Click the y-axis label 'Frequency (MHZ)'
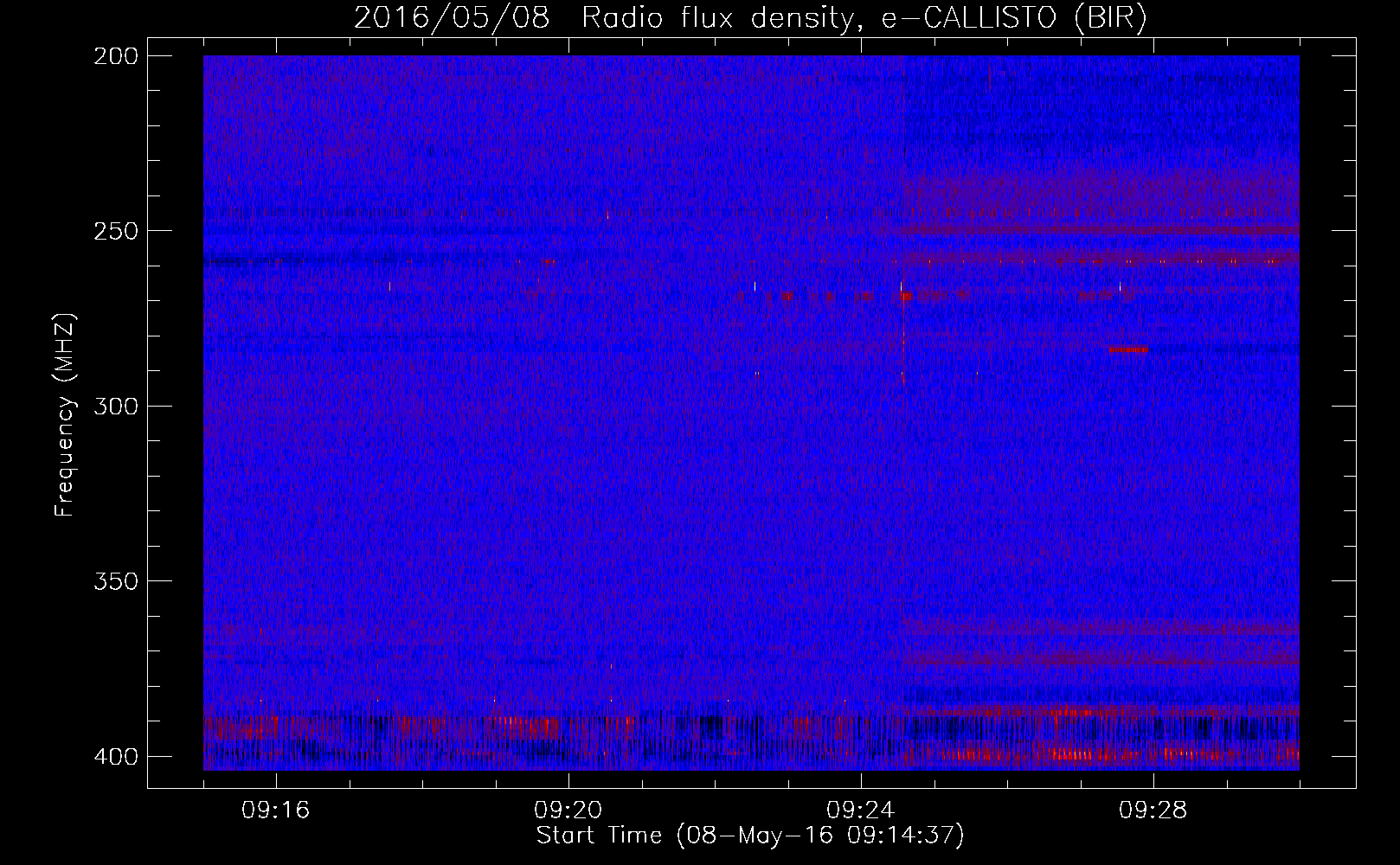The width and height of the screenshot is (1400, 865). [x=65, y=414]
